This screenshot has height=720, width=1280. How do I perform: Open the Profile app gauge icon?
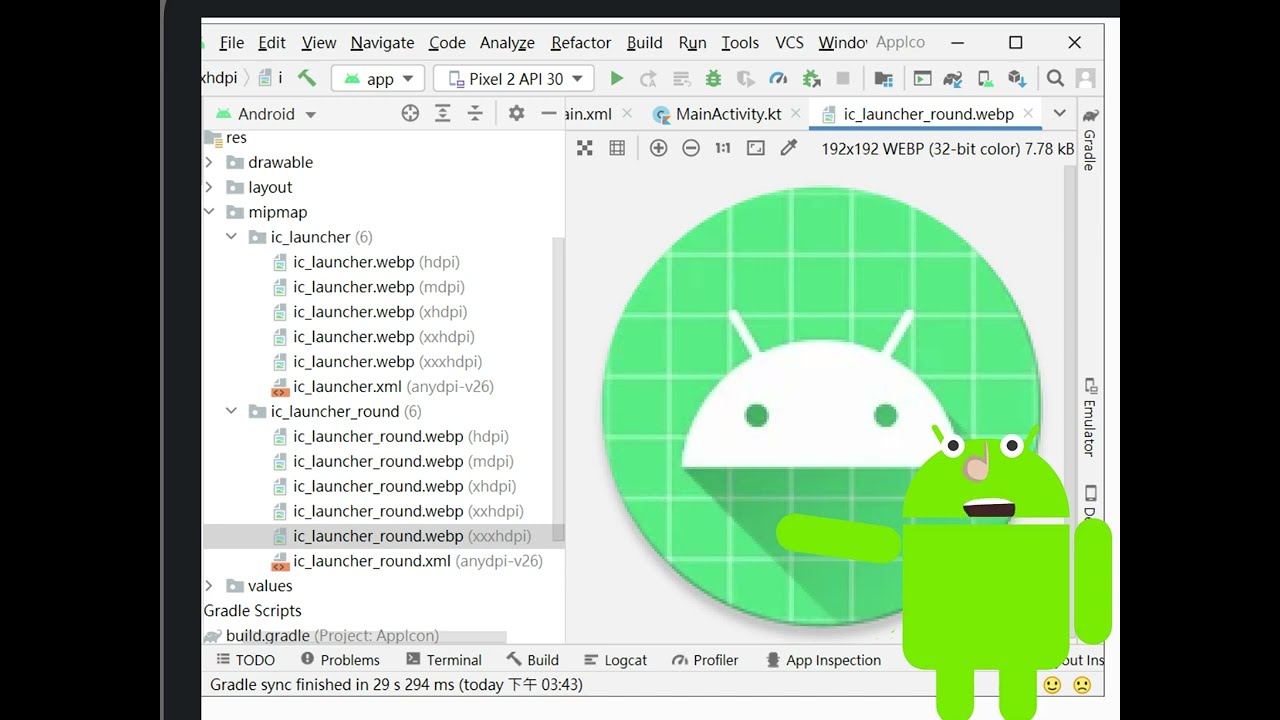[x=778, y=78]
